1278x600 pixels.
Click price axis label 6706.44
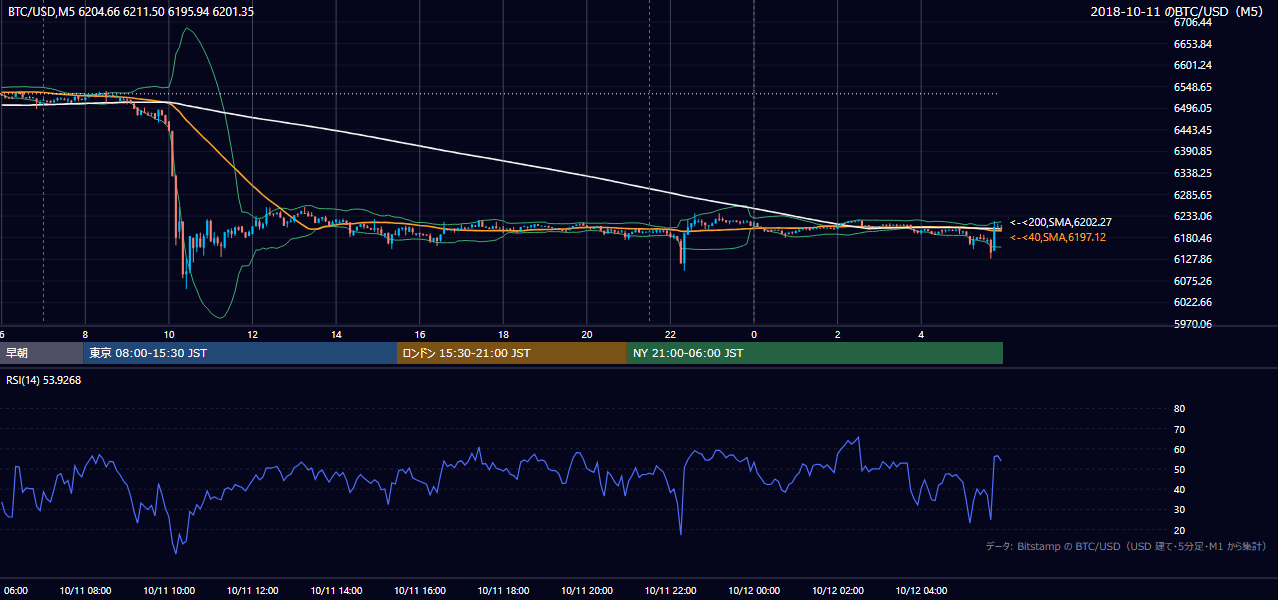(1193, 22)
